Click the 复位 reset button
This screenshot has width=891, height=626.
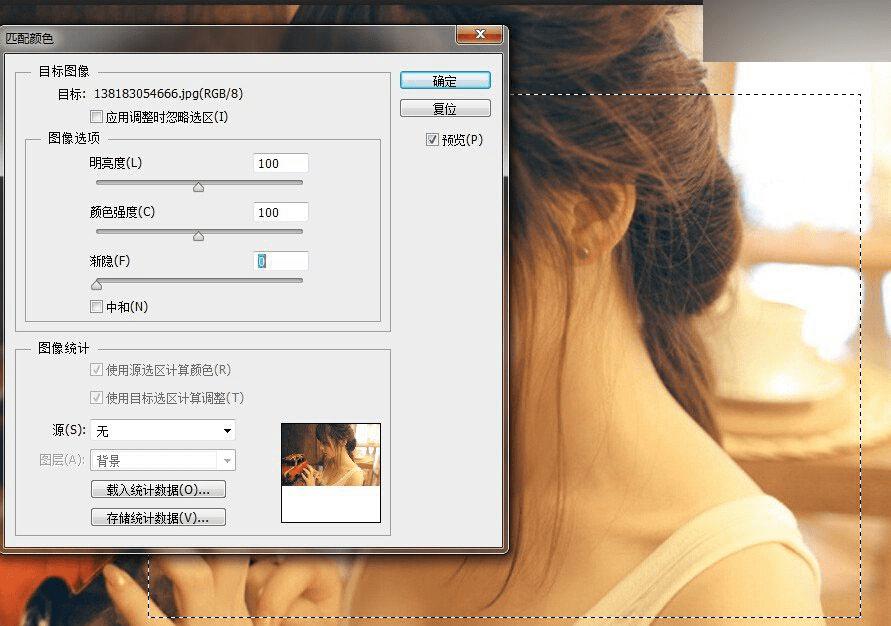coord(445,108)
